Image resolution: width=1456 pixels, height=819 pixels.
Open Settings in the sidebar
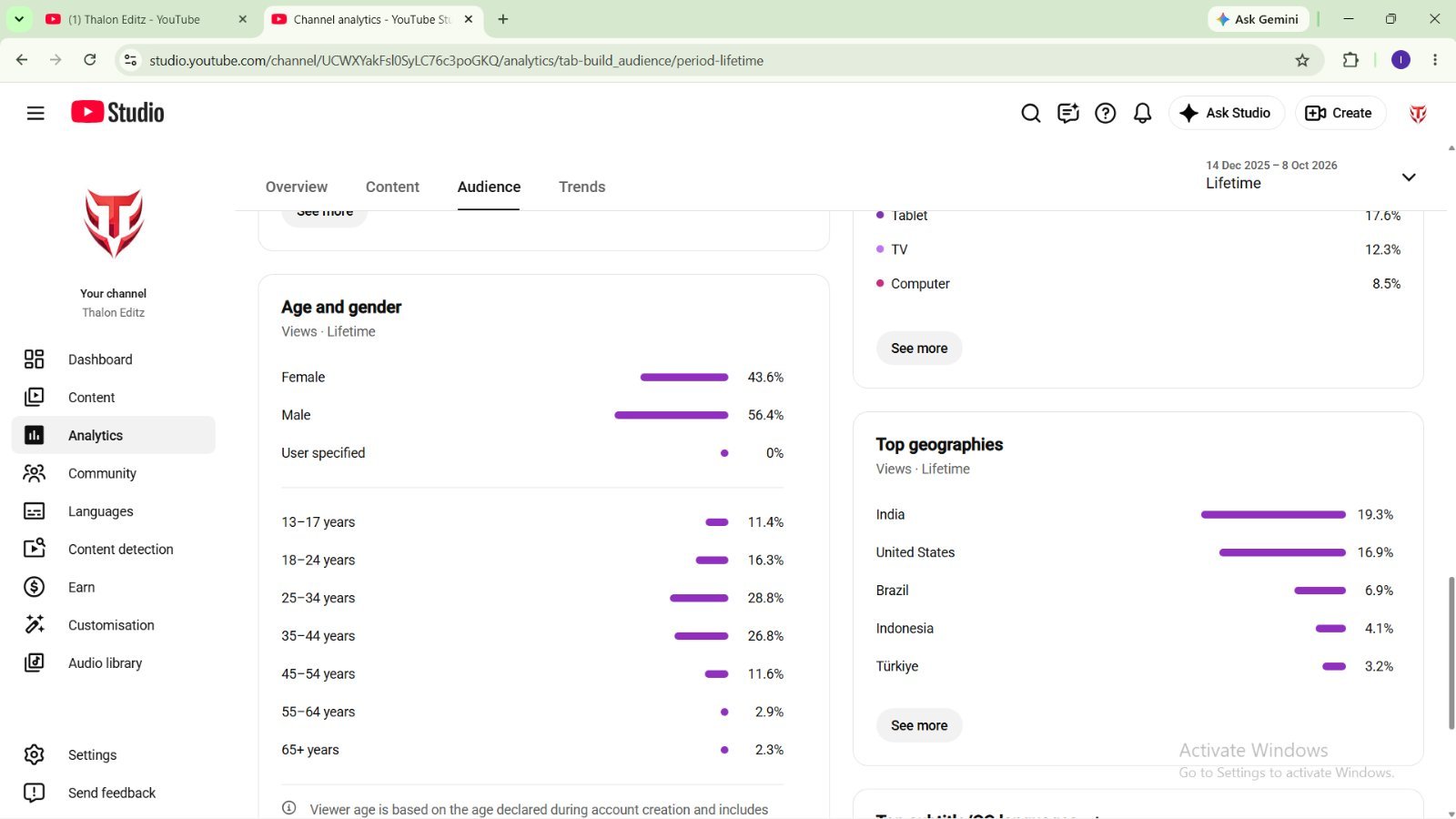[114, 754]
